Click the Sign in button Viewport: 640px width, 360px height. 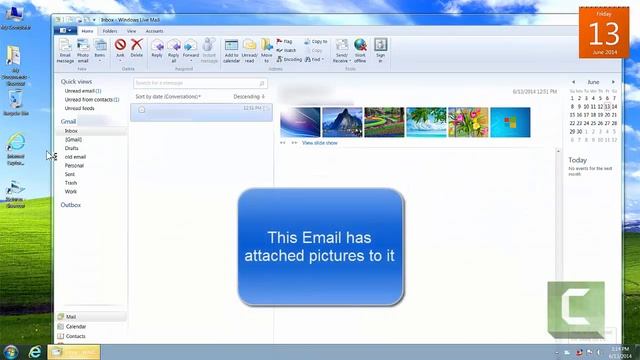click(x=380, y=51)
